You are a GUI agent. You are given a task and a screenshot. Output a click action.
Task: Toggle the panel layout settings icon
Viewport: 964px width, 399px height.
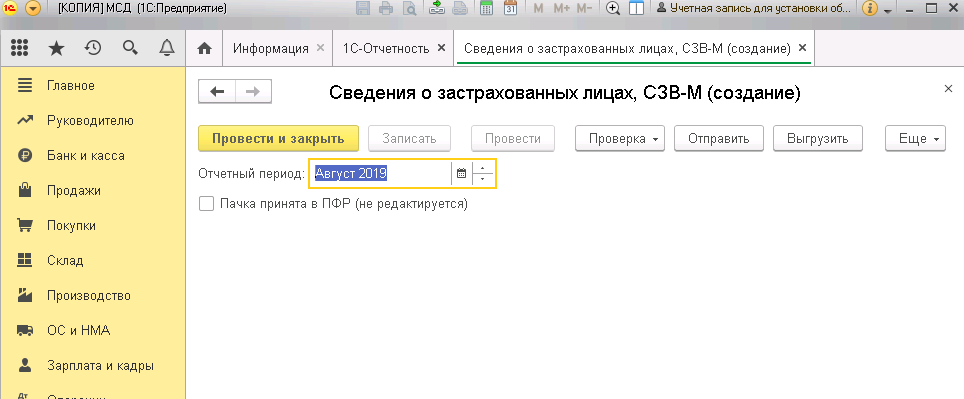point(636,9)
